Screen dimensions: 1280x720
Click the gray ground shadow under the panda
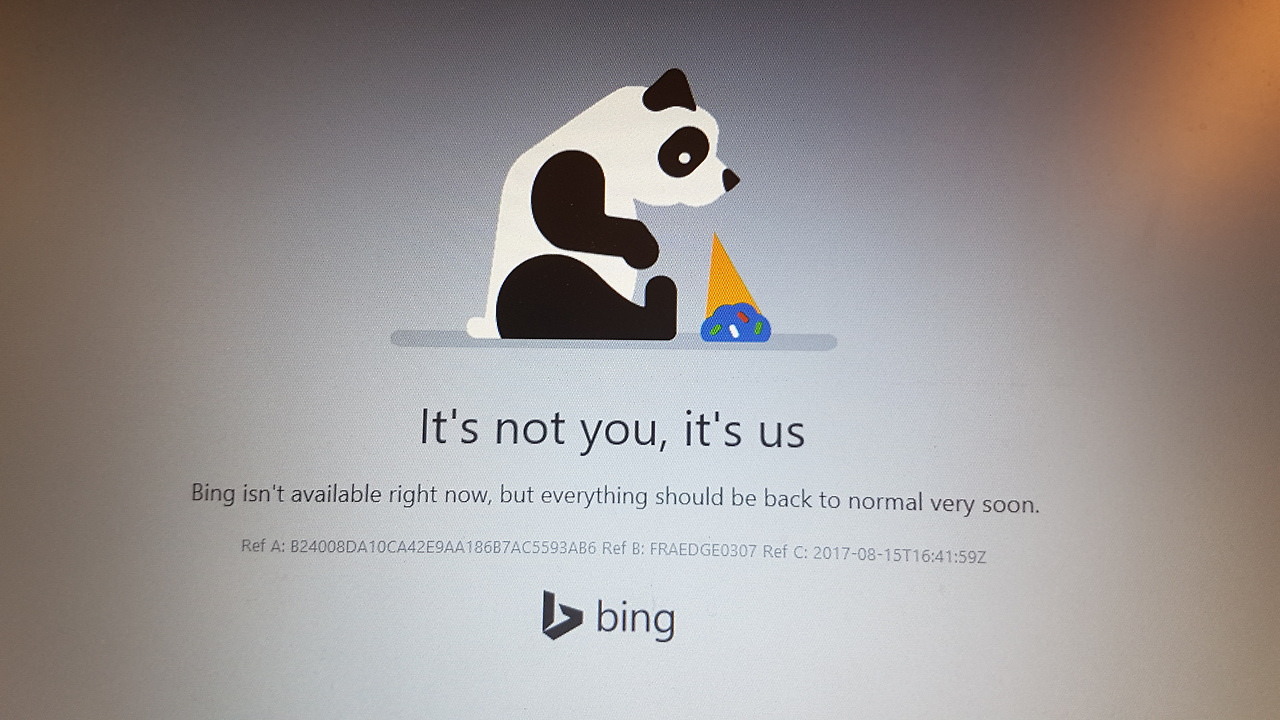coord(613,340)
